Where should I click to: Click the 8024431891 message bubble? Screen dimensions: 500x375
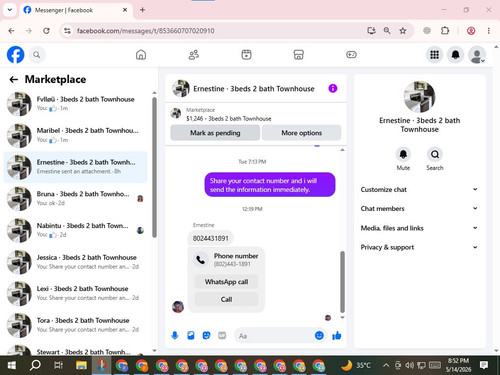pyautogui.click(x=211, y=238)
